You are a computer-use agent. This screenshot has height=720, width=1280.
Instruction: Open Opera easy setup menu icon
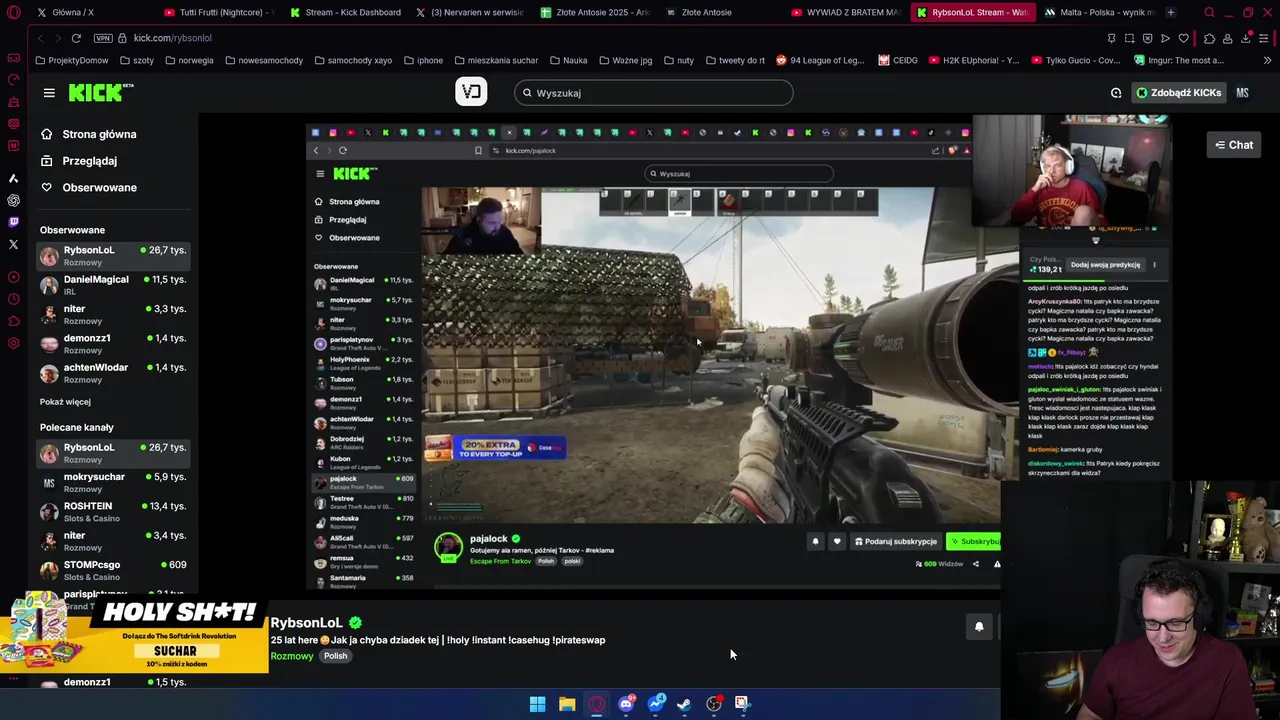tap(1265, 38)
